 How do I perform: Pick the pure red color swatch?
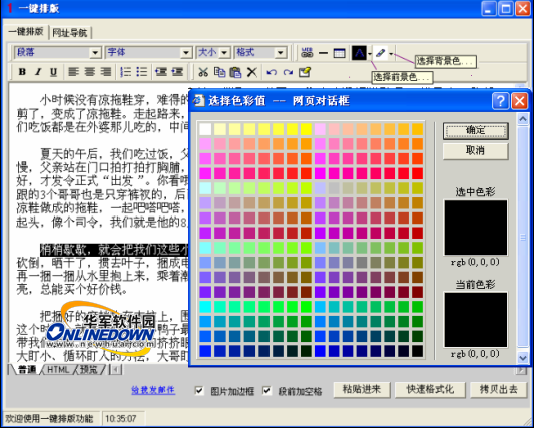(x=417, y=173)
